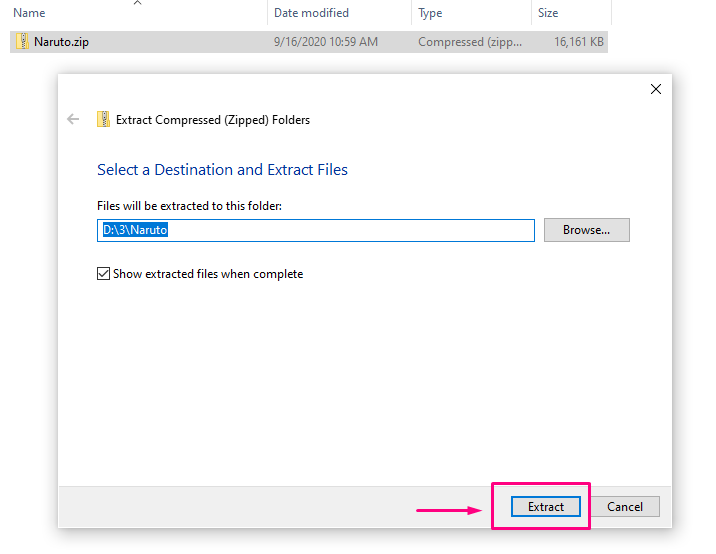Viewport: 716px width, 554px height.
Task: Click the back arrow in the extract dialog
Action: [x=73, y=120]
